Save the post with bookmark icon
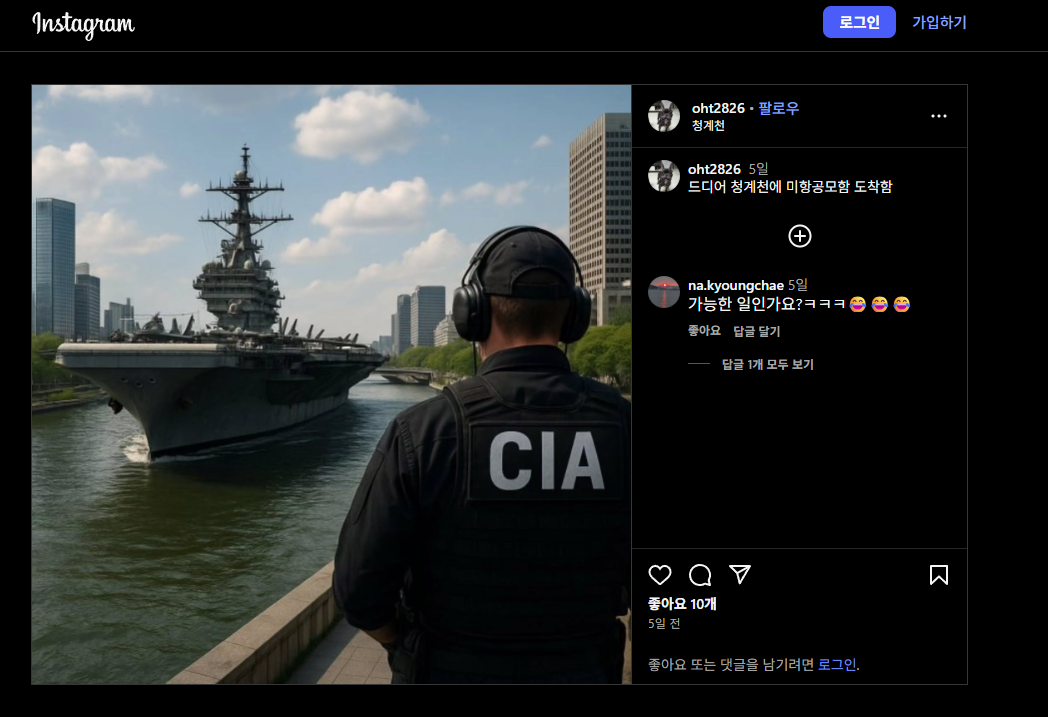The width and height of the screenshot is (1048, 717). 938,575
